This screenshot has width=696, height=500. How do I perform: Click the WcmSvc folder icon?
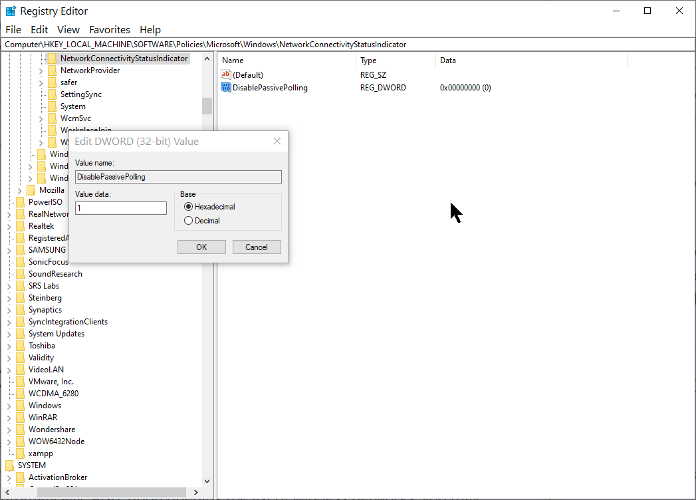pos(52,118)
